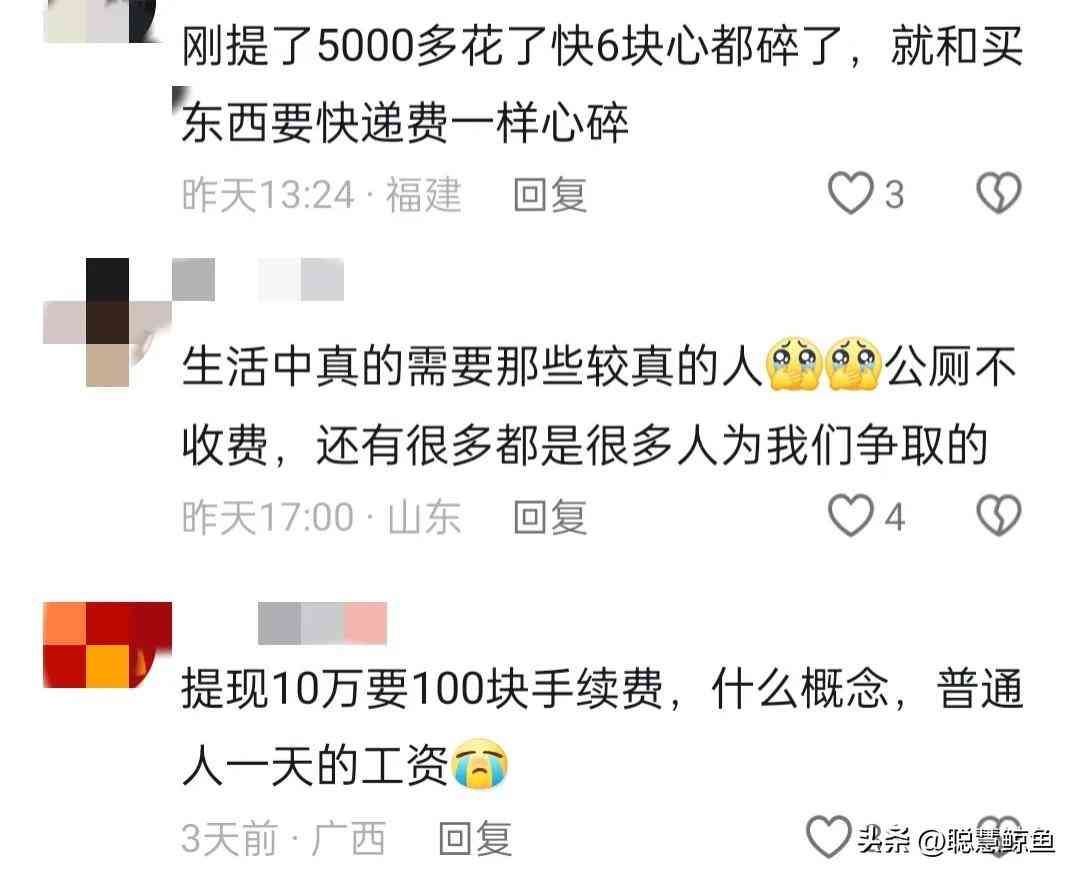Select comment about 100 yuan withdrawal fee

coord(603,727)
